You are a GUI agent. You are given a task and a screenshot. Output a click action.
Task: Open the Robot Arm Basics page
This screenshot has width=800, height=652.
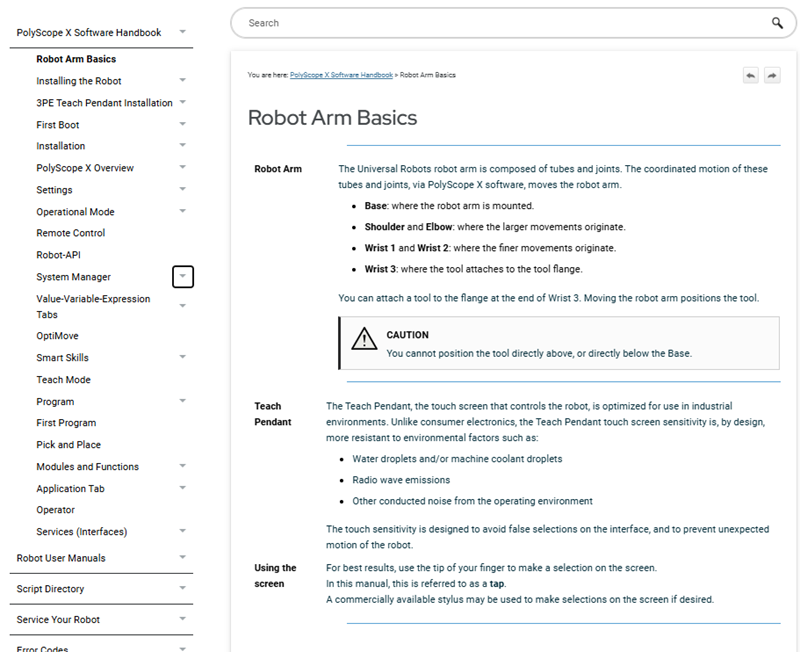76,59
